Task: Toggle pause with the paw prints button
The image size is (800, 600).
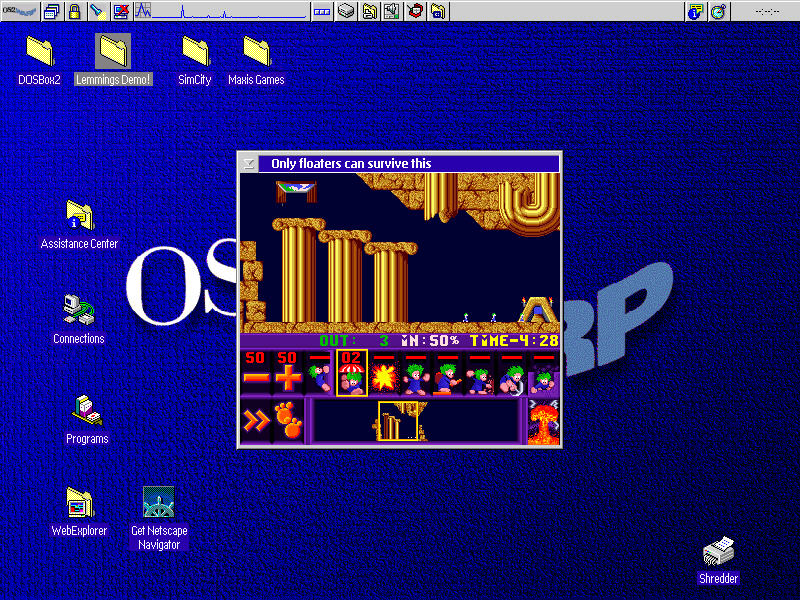Action: click(288, 421)
